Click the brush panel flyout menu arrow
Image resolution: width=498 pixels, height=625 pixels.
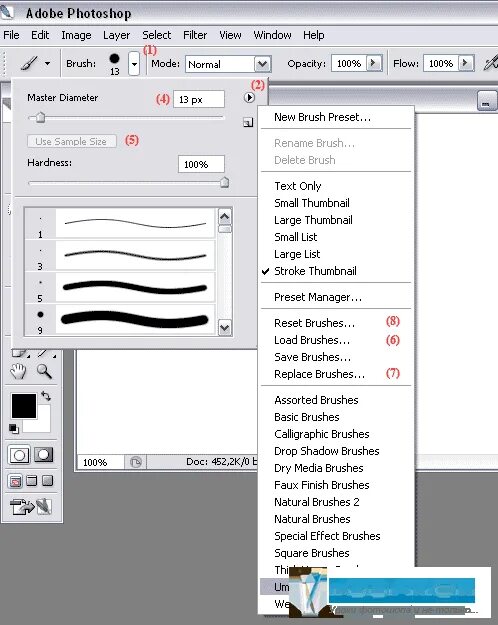point(249,97)
